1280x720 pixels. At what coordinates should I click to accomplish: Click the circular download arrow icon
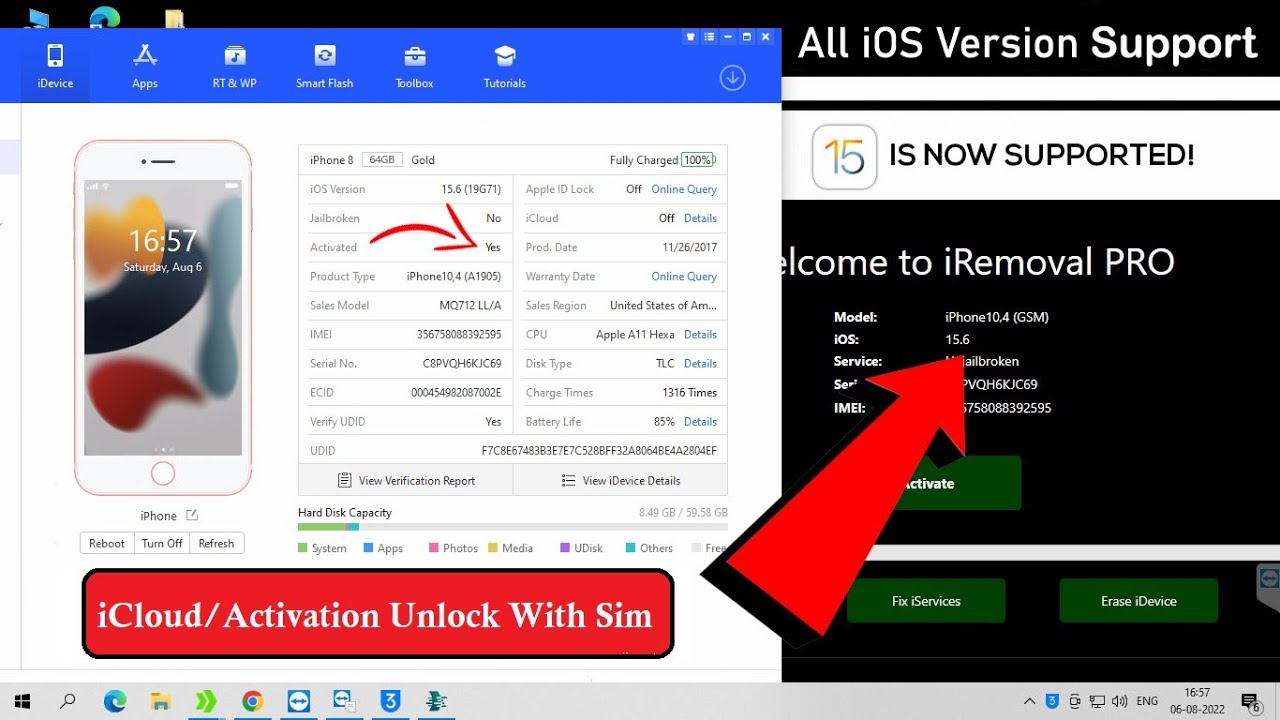733,77
